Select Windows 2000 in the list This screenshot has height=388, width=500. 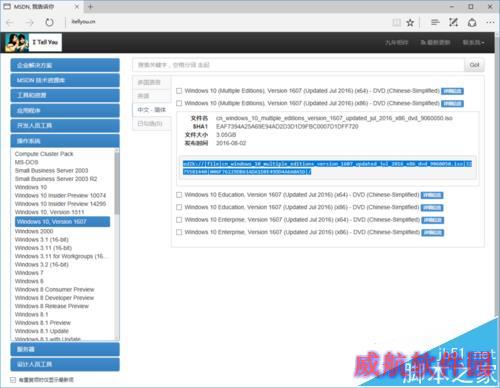point(34,231)
